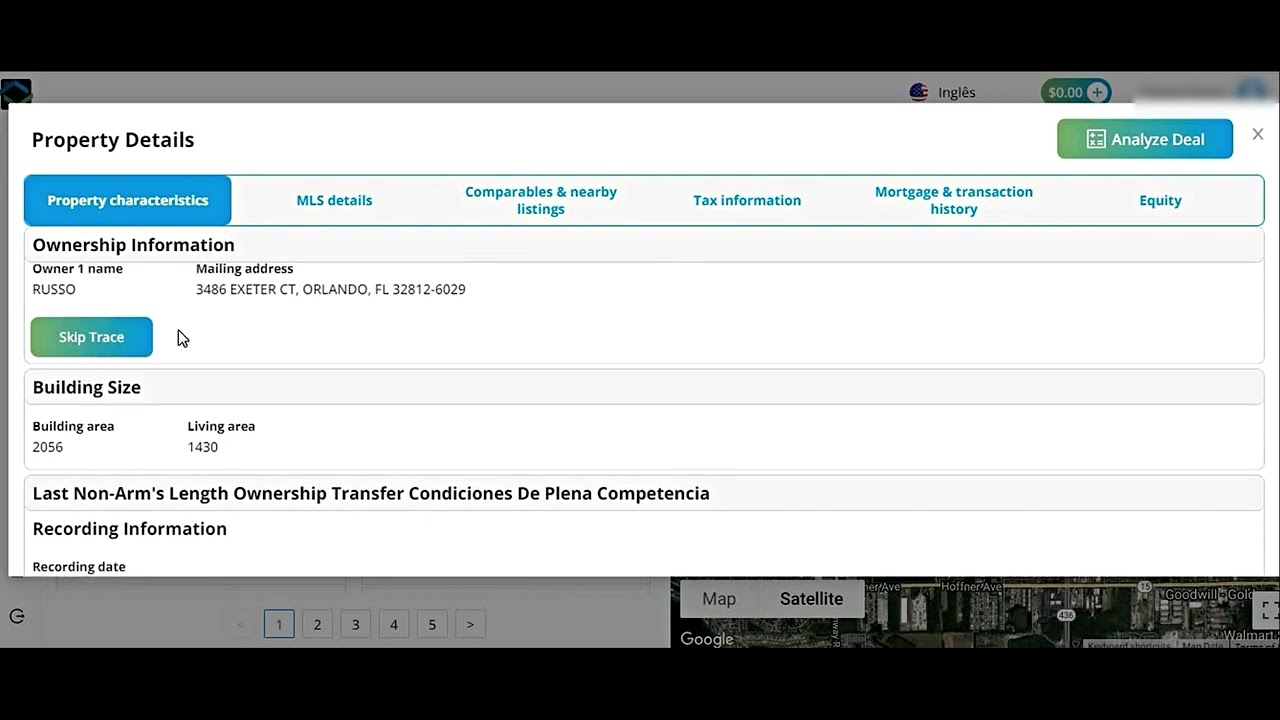This screenshot has width=1280, height=720.
Task: Go to results page 2
Action: pos(317,624)
